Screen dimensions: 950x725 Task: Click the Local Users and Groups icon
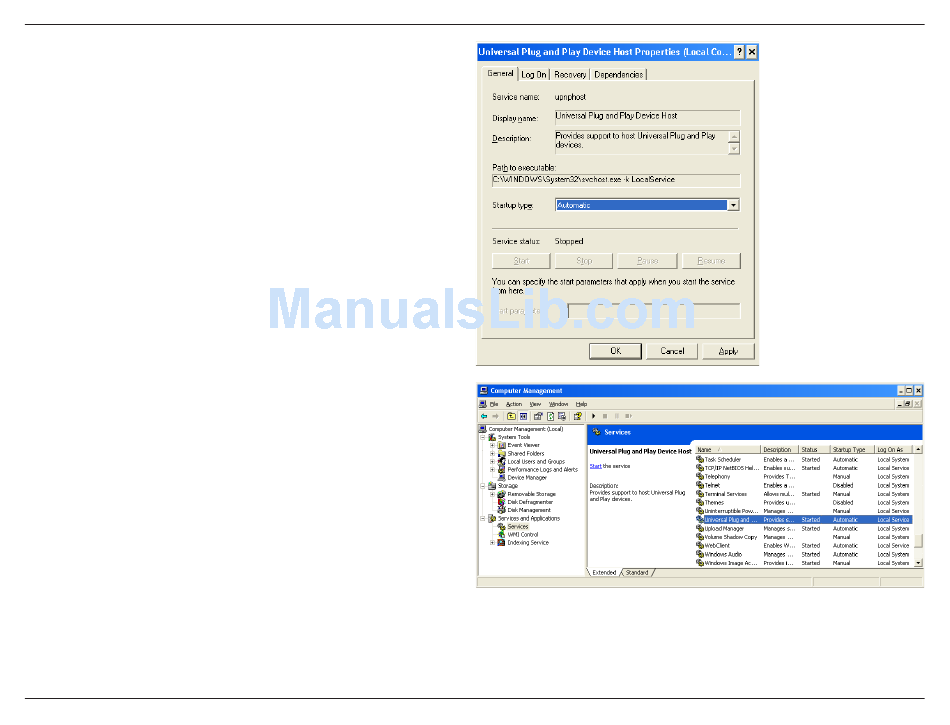[x=502, y=462]
